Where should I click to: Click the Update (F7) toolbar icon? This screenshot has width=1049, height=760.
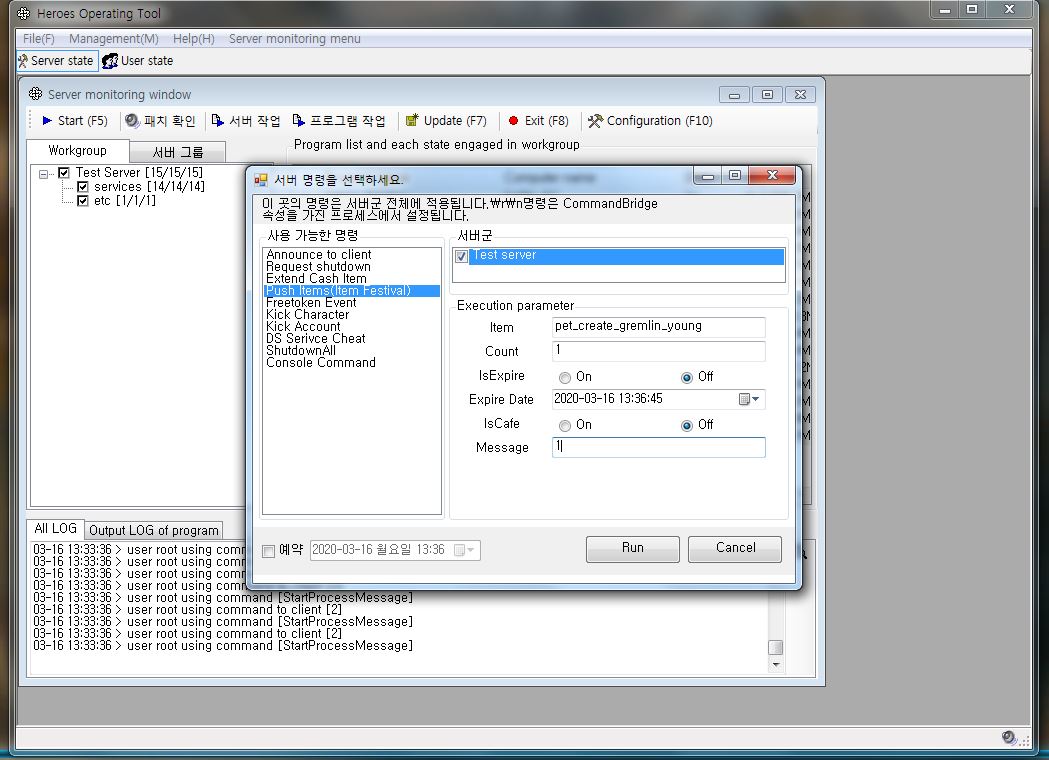(x=412, y=120)
